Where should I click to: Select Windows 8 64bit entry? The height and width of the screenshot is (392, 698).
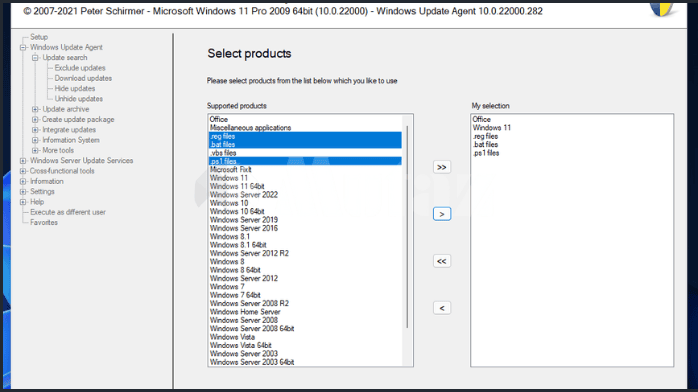click(305, 270)
